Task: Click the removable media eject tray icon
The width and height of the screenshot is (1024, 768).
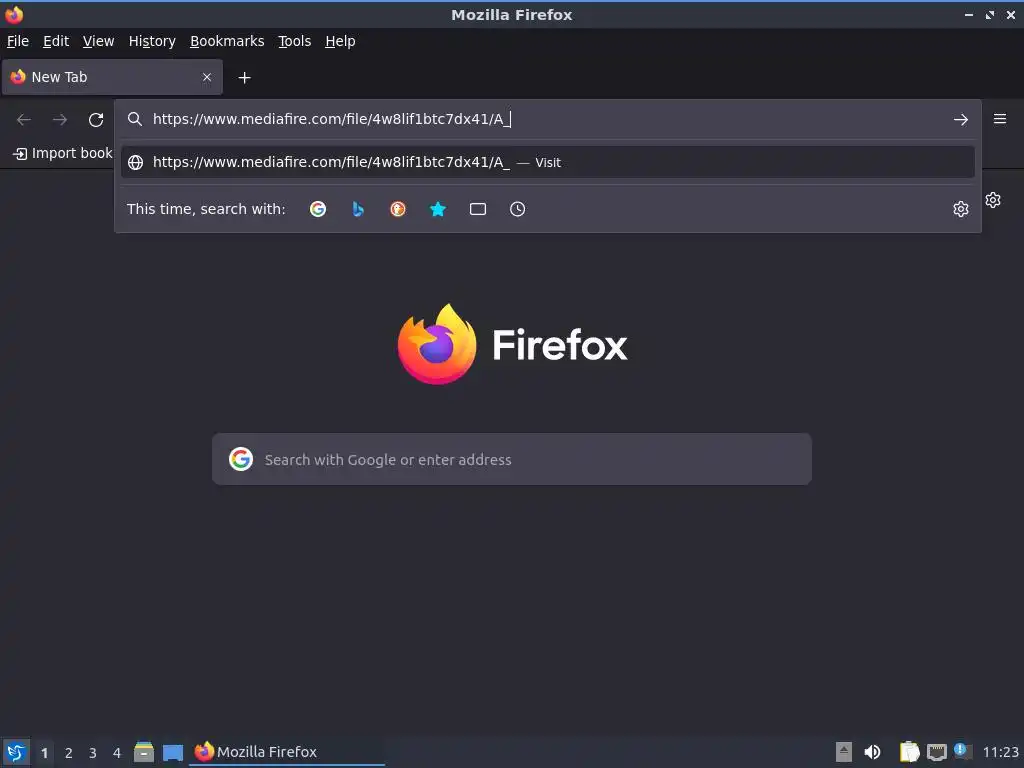Action: [844, 752]
